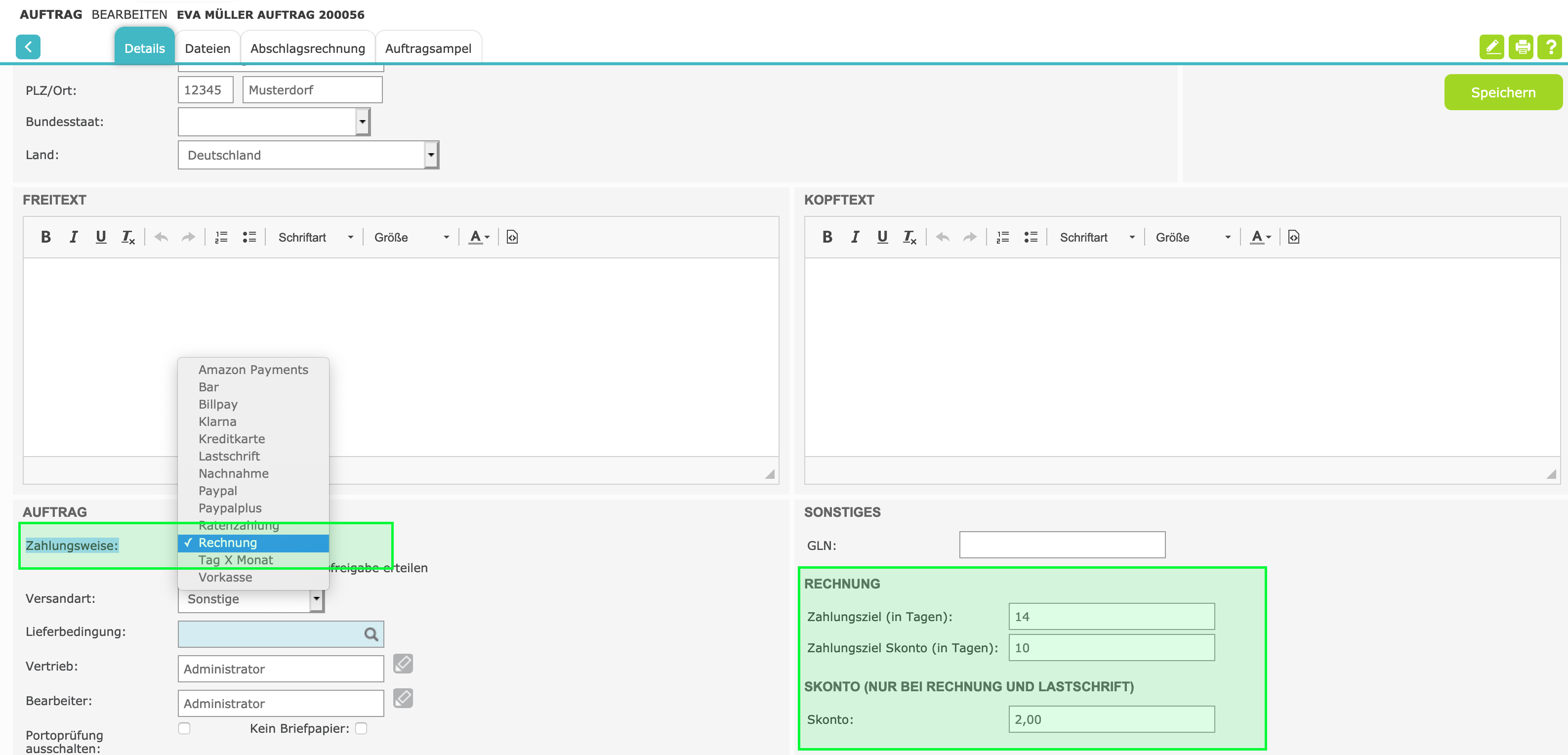Insert bulleted list in Freitext editor

click(249, 237)
